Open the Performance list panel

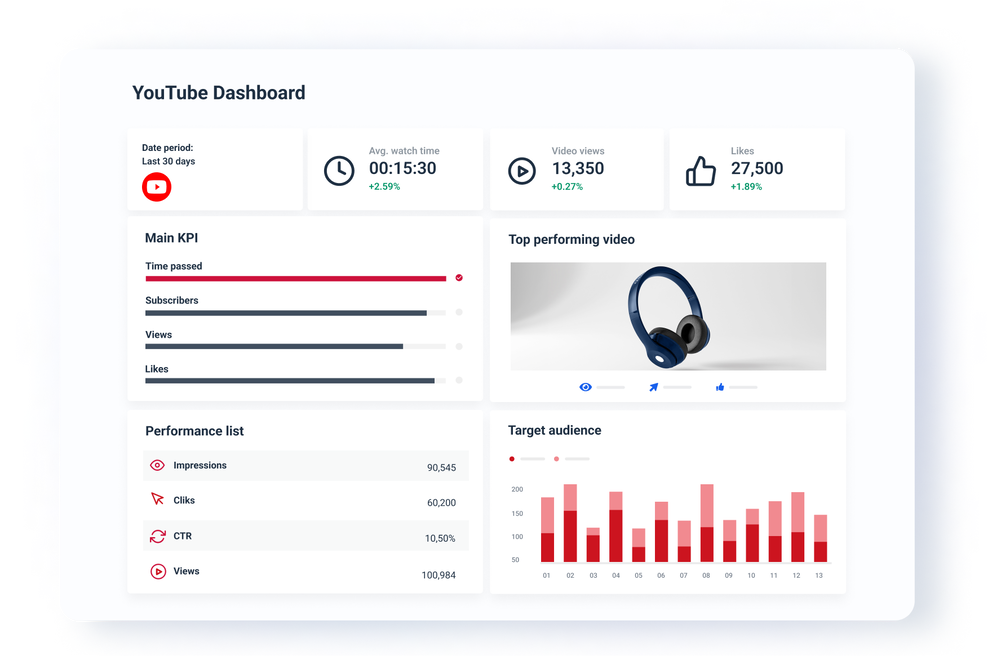pyautogui.click(x=194, y=431)
